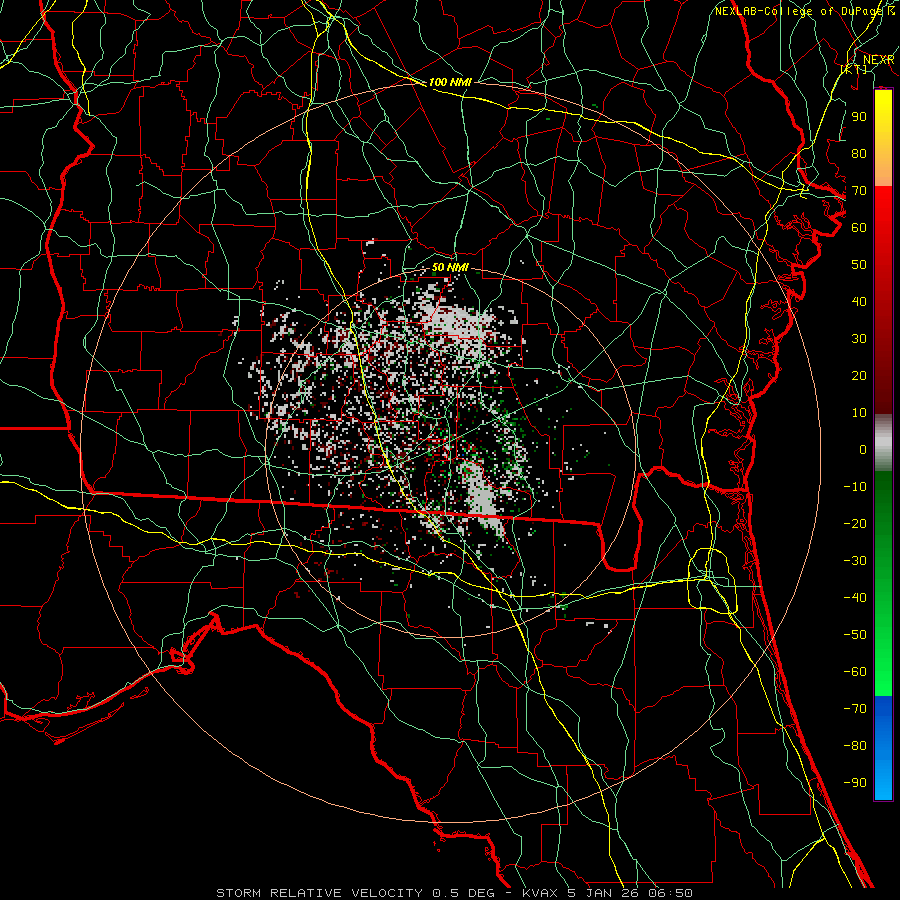Click the -60 label on velocity scale
The width and height of the screenshot is (900, 900).
pyautogui.click(x=855, y=672)
